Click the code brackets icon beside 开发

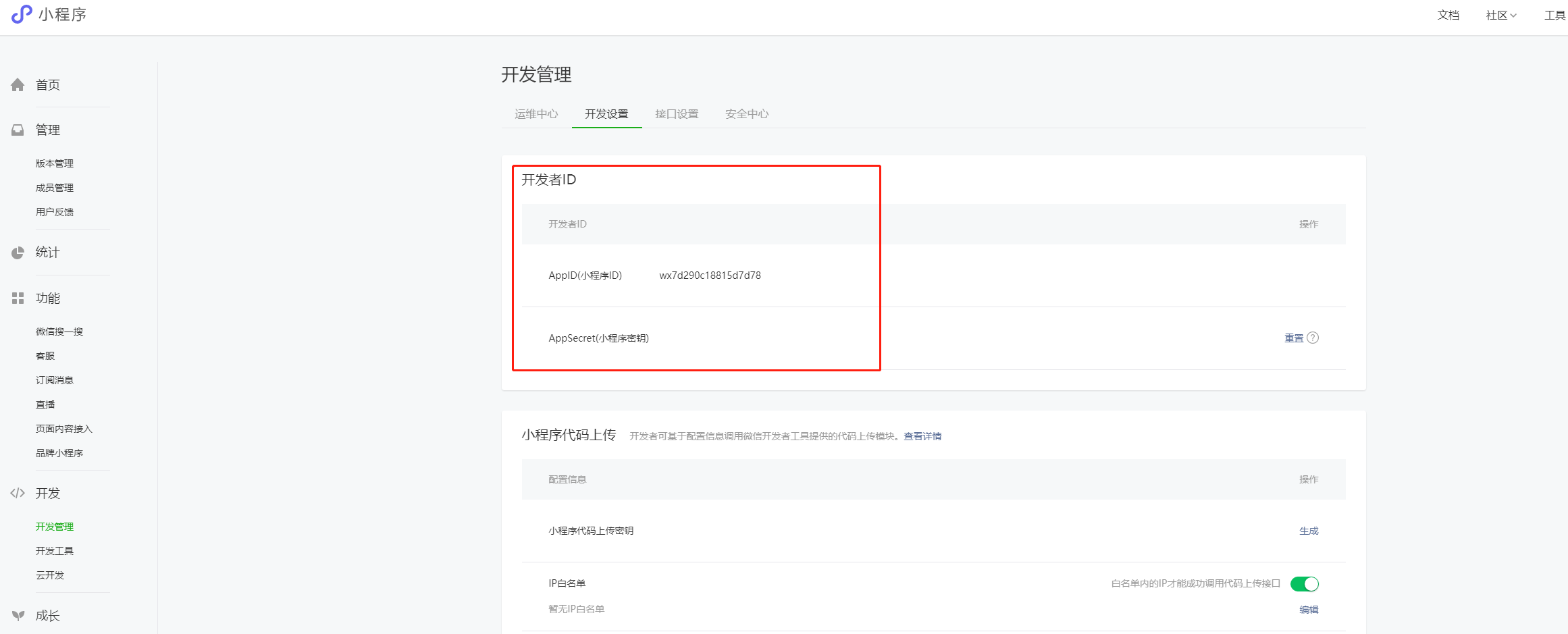pyautogui.click(x=18, y=493)
